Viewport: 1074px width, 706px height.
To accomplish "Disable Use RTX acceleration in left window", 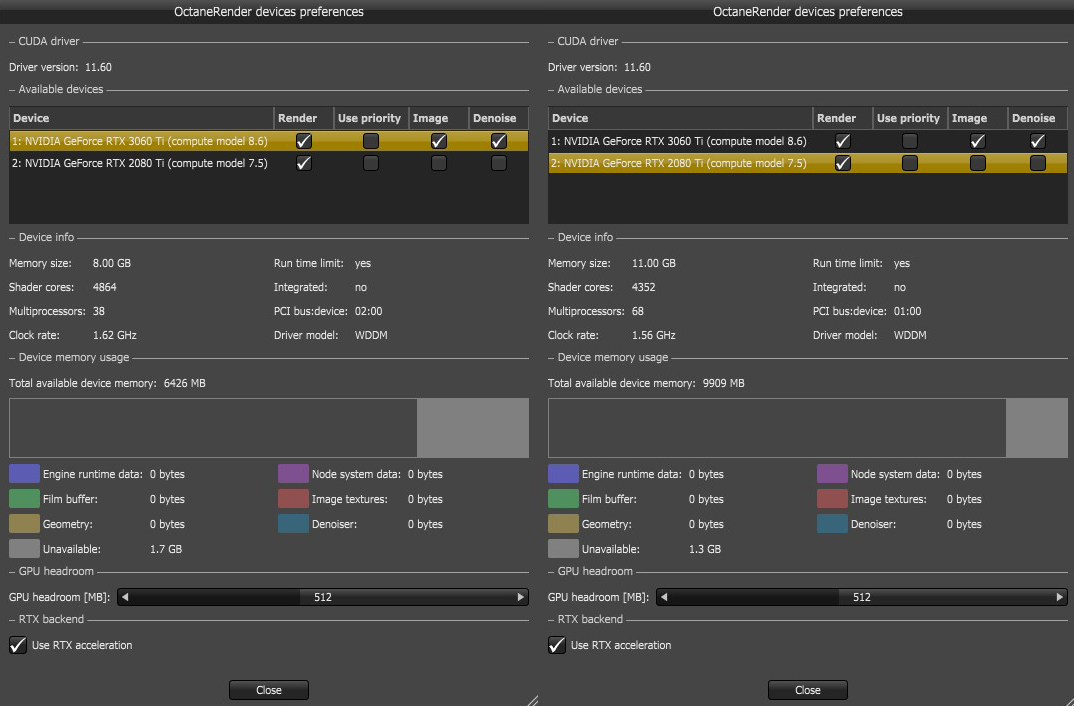I will pos(18,645).
